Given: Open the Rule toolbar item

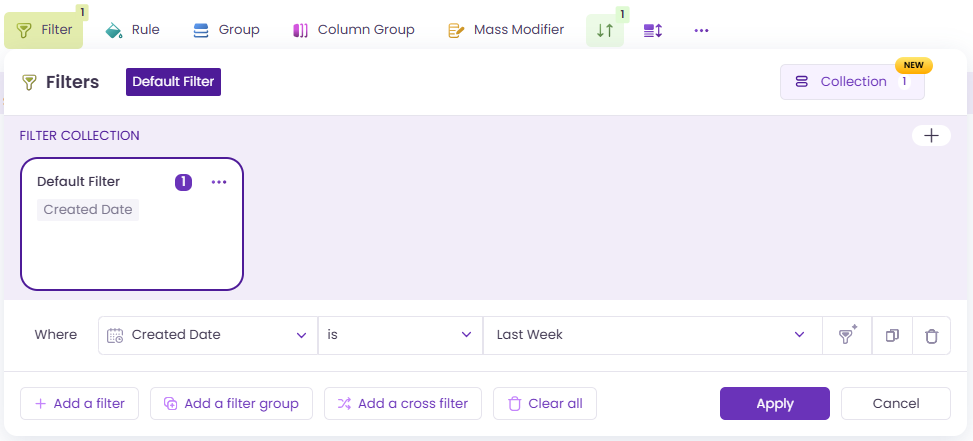Looking at the screenshot, I should click(133, 30).
